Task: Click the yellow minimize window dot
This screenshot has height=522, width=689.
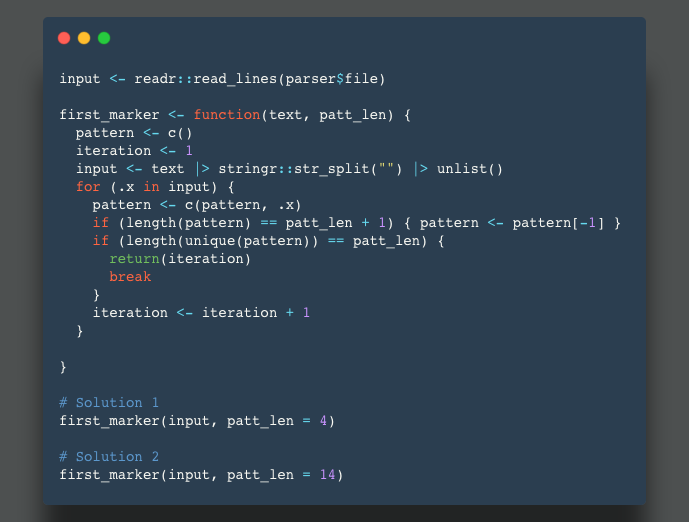Action: tap(84, 38)
